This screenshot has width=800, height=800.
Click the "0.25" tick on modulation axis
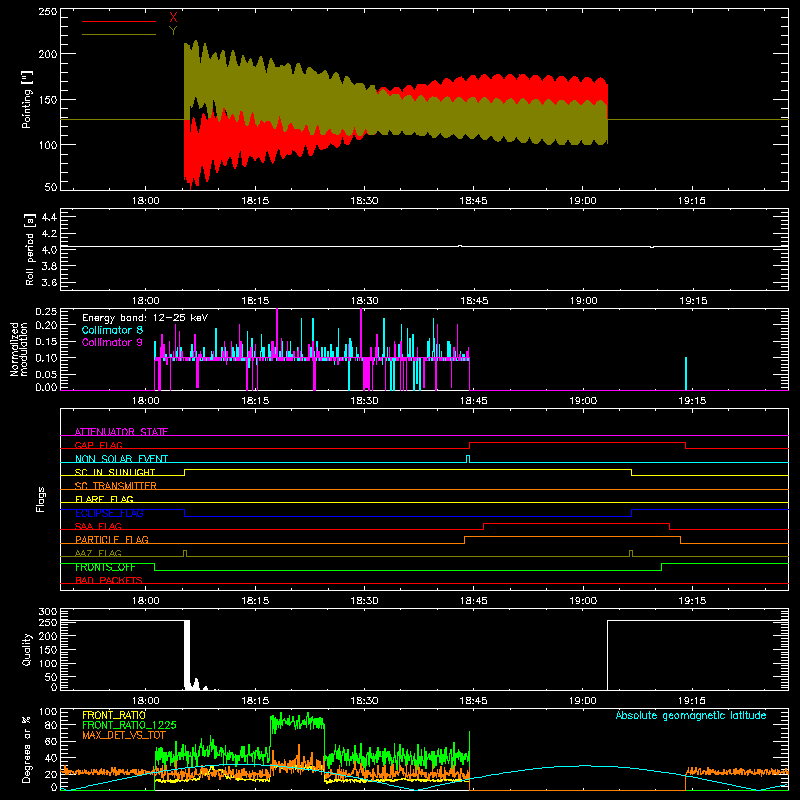(46, 311)
